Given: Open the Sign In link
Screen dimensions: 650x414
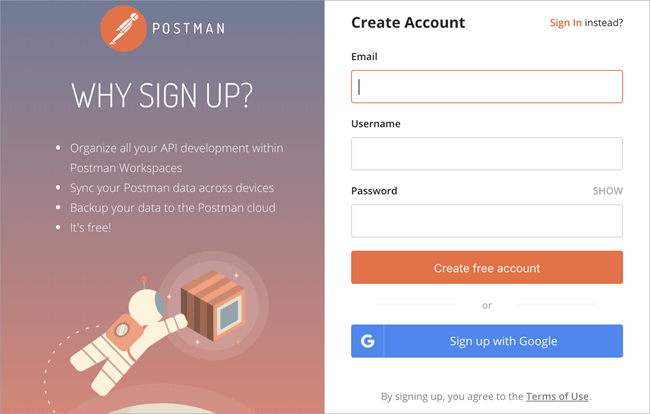Looking at the screenshot, I should click(x=565, y=23).
